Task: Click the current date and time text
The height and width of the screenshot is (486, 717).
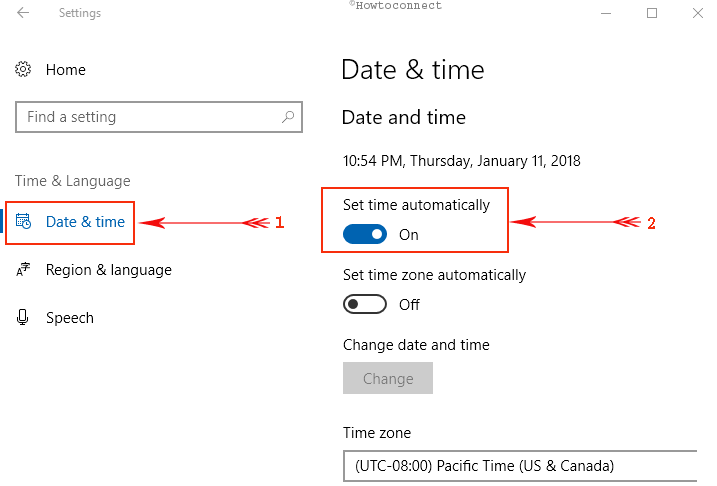Action: pos(462,161)
